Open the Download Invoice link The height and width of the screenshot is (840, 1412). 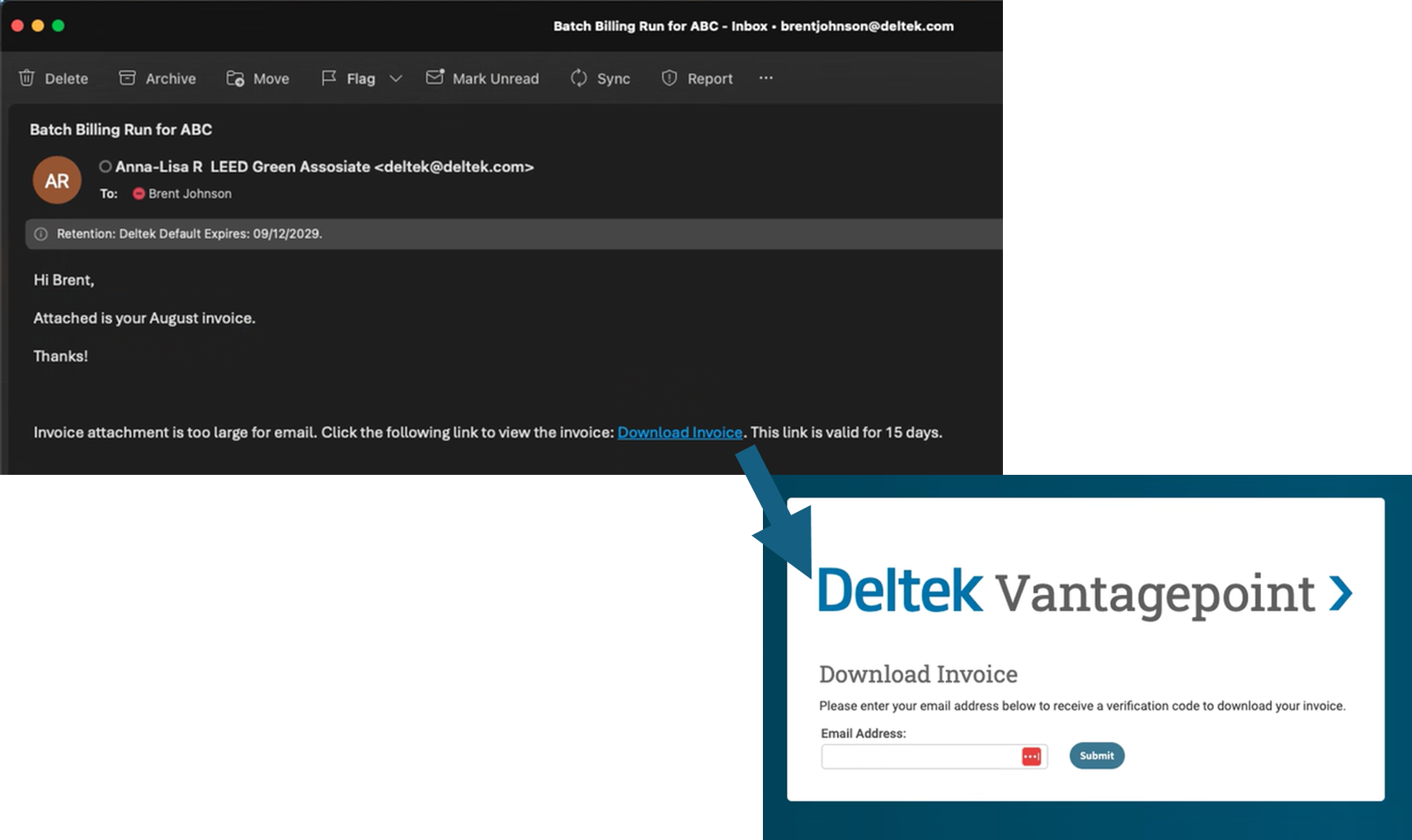pyautogui.click(x=680, y=433)
